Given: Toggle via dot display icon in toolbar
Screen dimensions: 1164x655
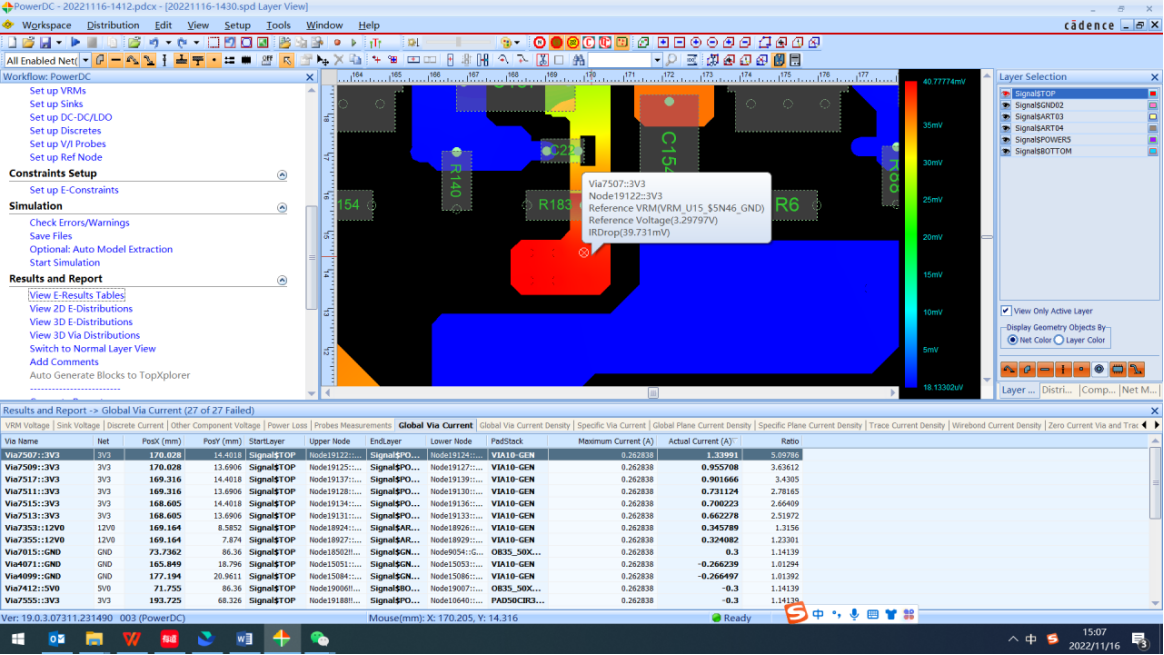Looking at the screenshot, I should point(214,59).
